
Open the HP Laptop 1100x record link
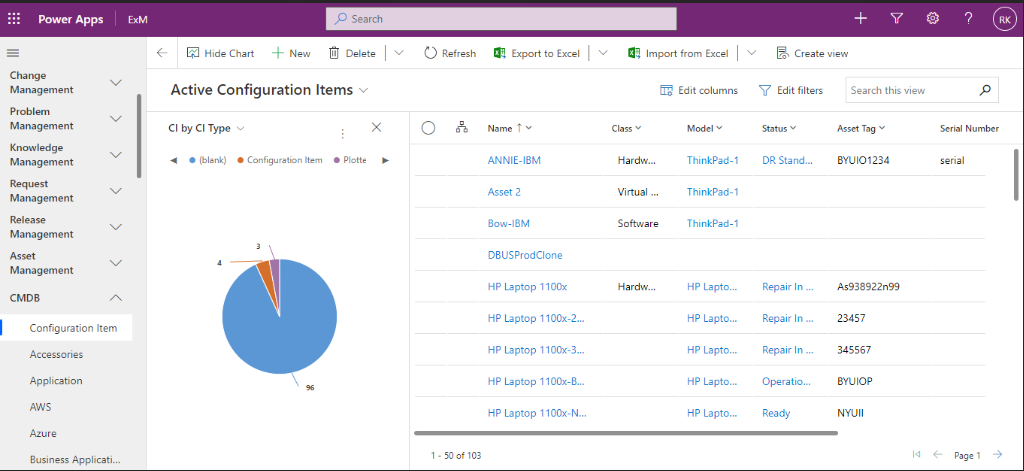tap(528, 287)
